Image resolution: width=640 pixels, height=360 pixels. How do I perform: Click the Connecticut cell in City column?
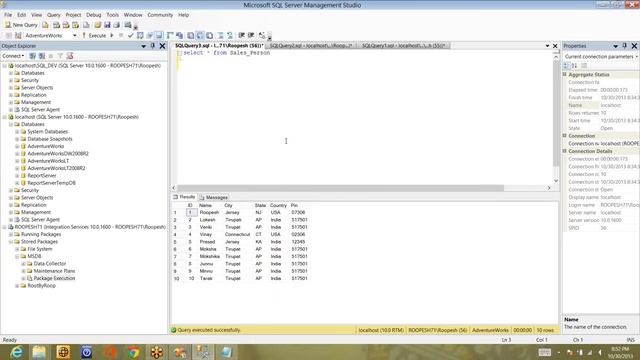point(237,234)
